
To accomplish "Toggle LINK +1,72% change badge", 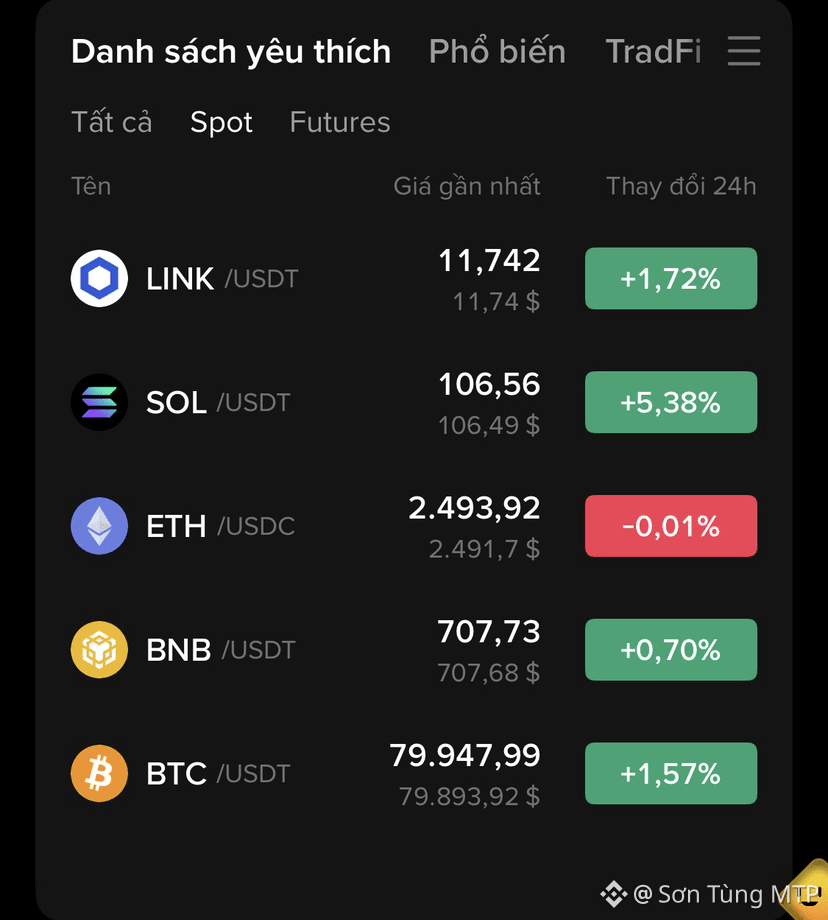I will tap(671, 278).
